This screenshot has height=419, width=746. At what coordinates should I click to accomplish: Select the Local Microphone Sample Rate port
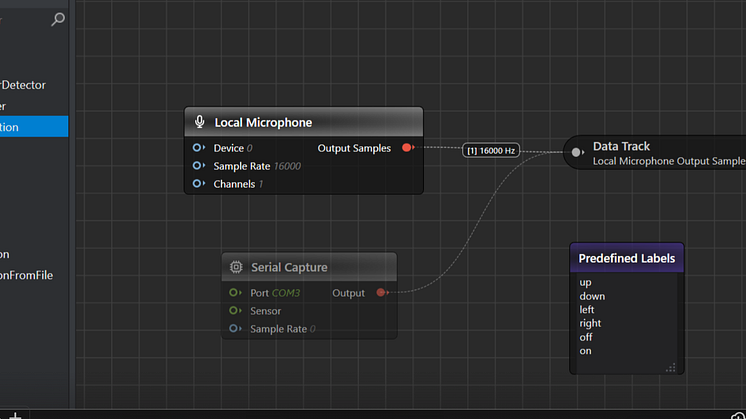(198, 166)
